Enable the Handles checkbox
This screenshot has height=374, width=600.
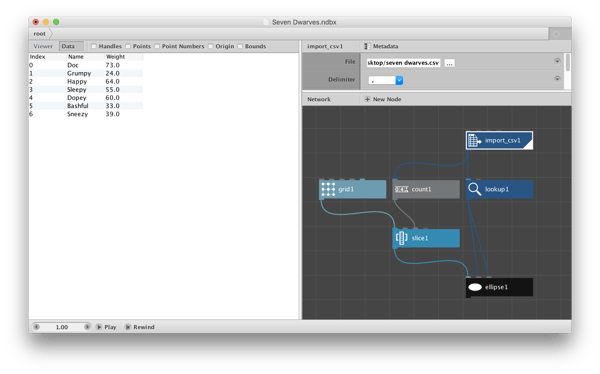pyautogui.click(x=94, y=46)
